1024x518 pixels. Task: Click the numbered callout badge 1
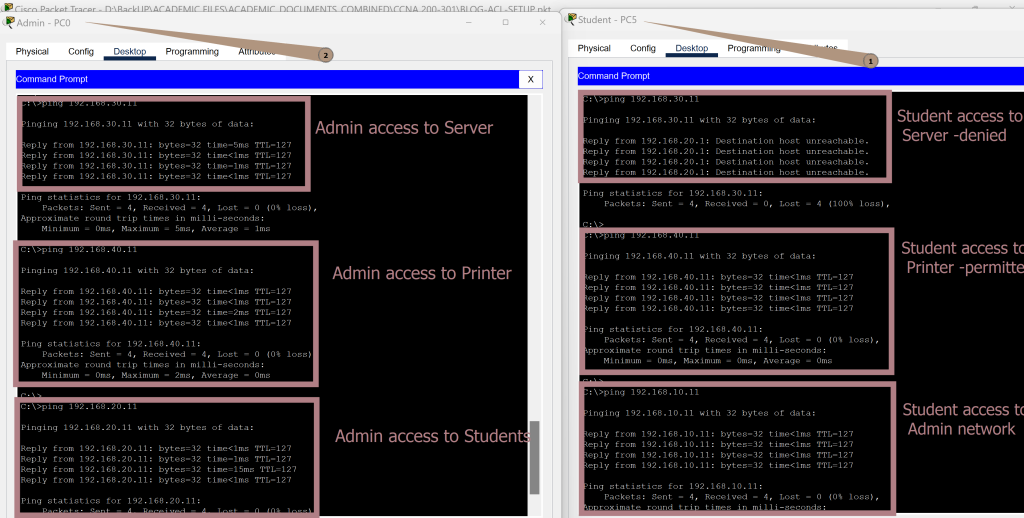coord(869,61)
